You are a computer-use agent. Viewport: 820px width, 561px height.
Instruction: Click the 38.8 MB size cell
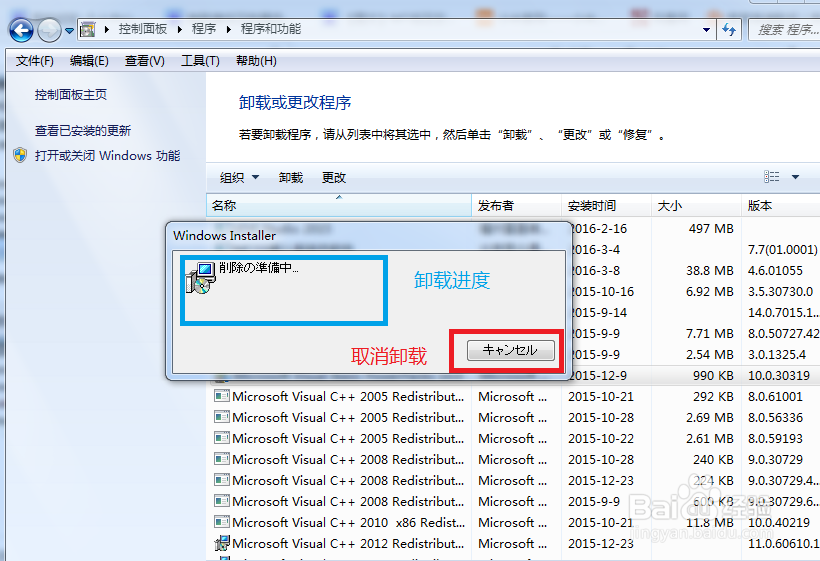[x=710, y=270]
